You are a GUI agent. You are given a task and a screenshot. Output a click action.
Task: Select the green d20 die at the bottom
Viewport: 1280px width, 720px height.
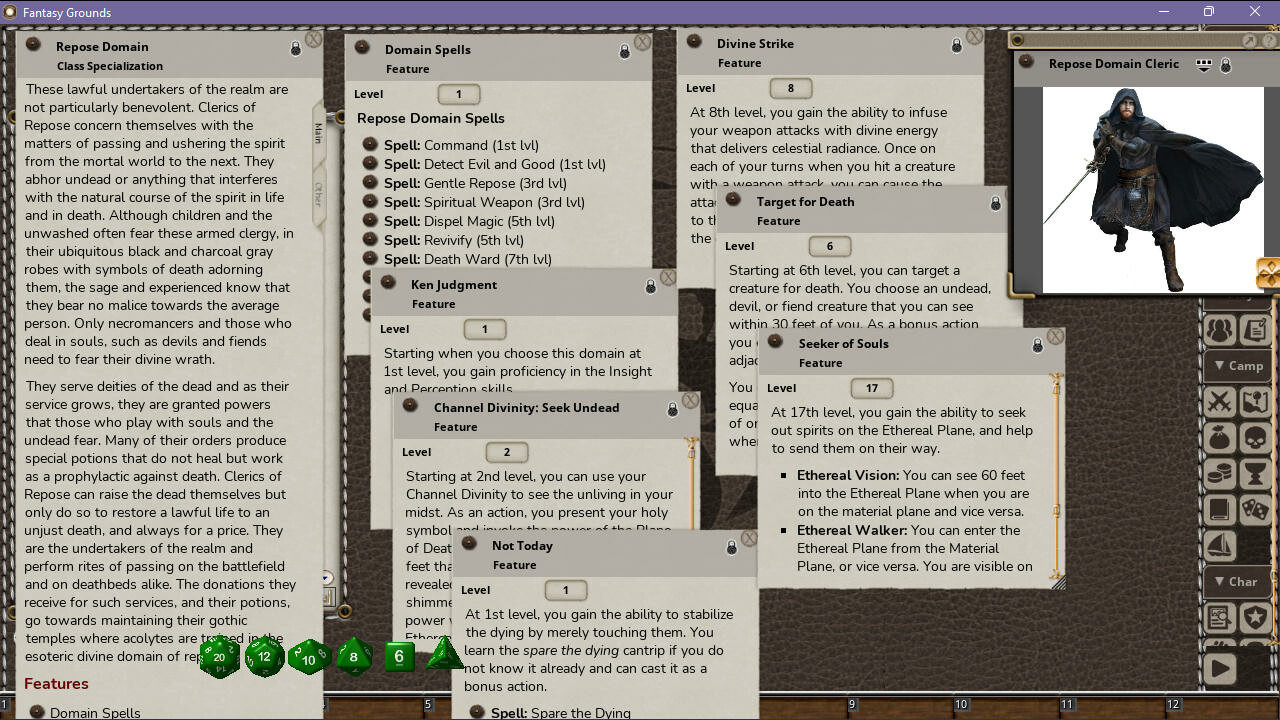[219, 657]
